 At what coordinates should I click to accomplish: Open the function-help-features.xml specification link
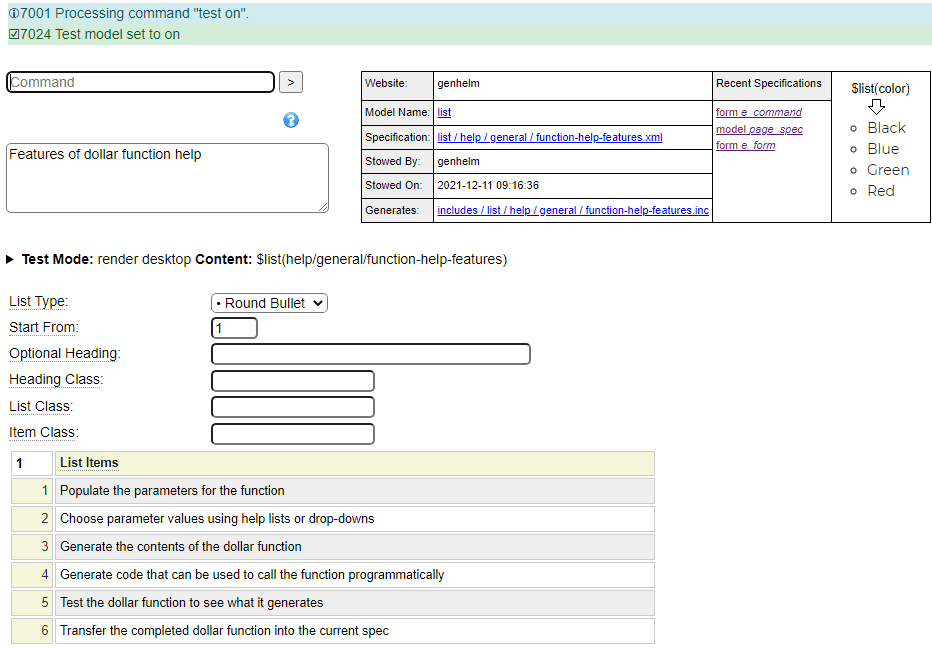[549, 137]
